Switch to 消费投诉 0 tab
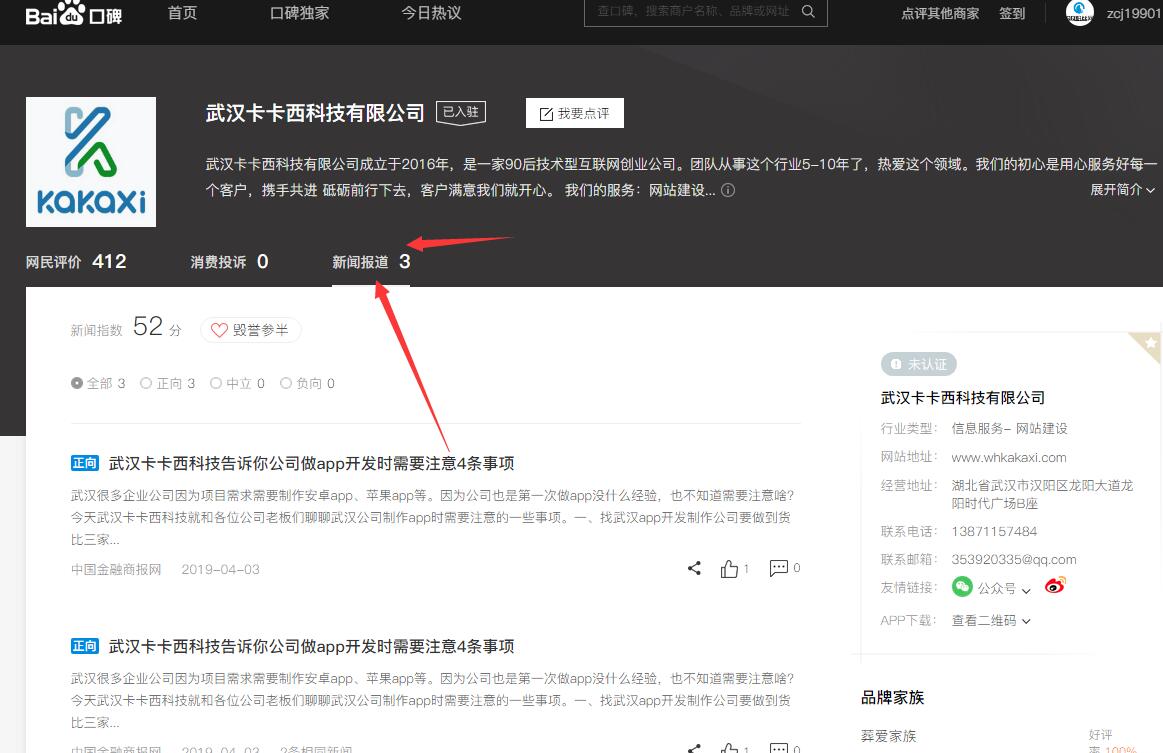 point(229,262)
